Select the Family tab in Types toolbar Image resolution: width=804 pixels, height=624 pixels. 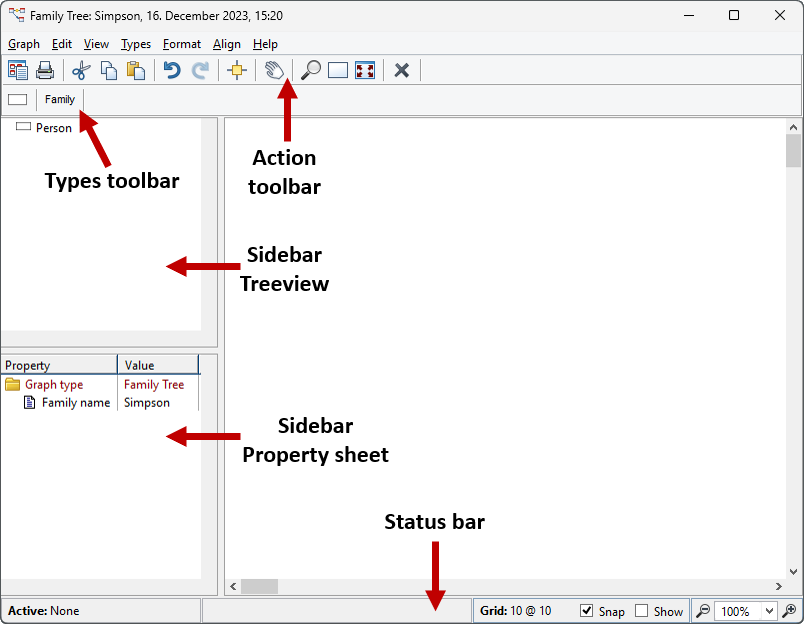pyautogui.click(x=60, y=99)
